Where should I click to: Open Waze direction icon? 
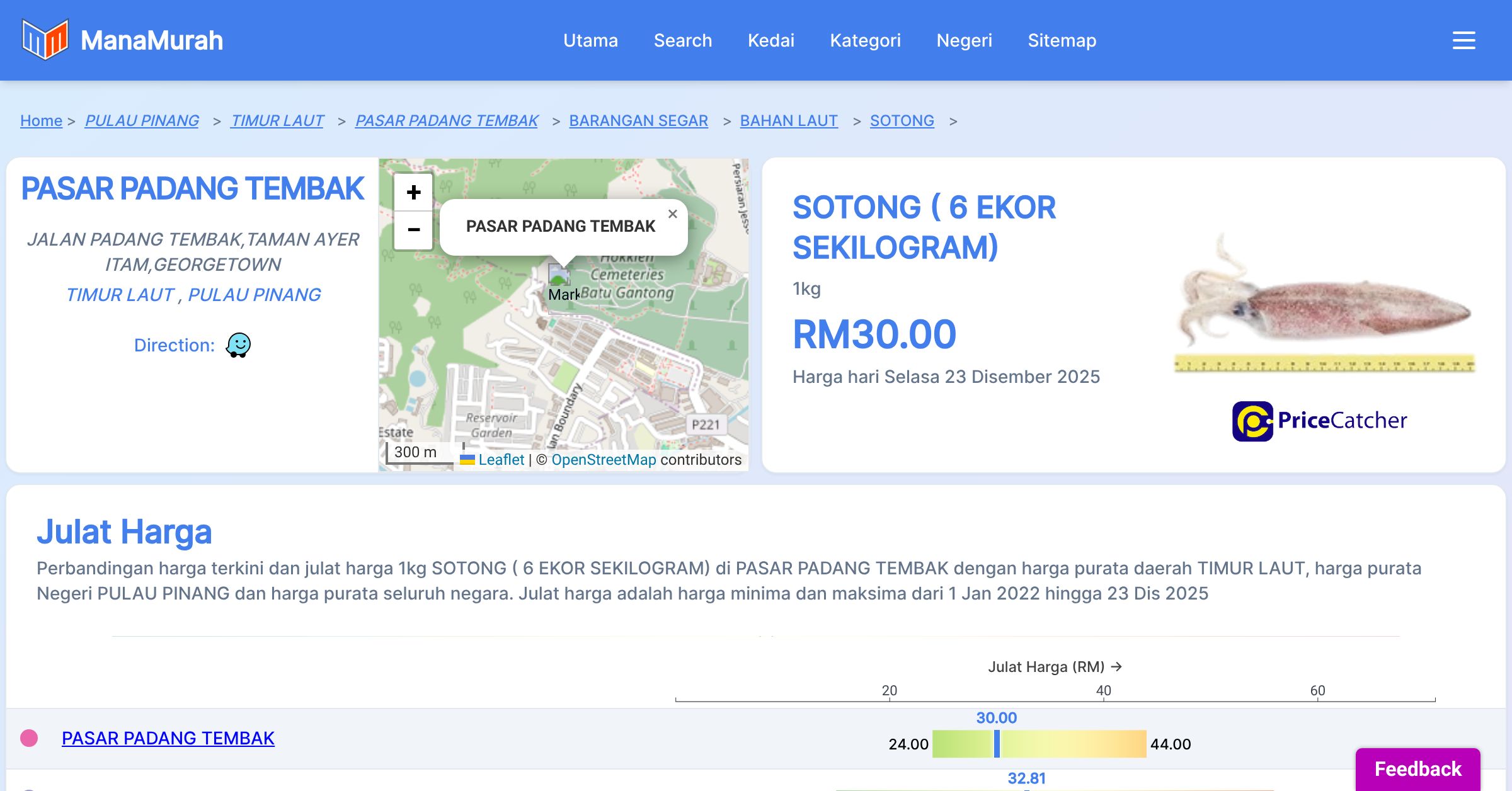pyautogui.click(x=238, y=345)
